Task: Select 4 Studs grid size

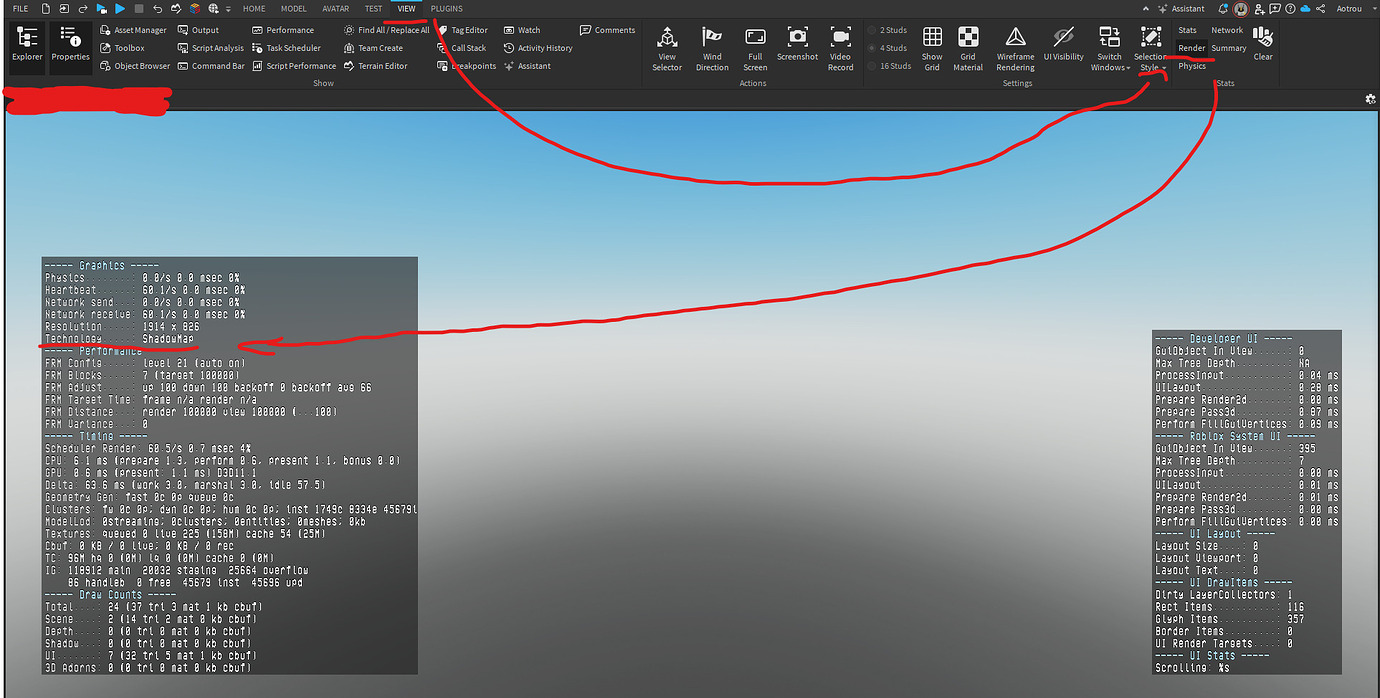Action: pos(887,48)
